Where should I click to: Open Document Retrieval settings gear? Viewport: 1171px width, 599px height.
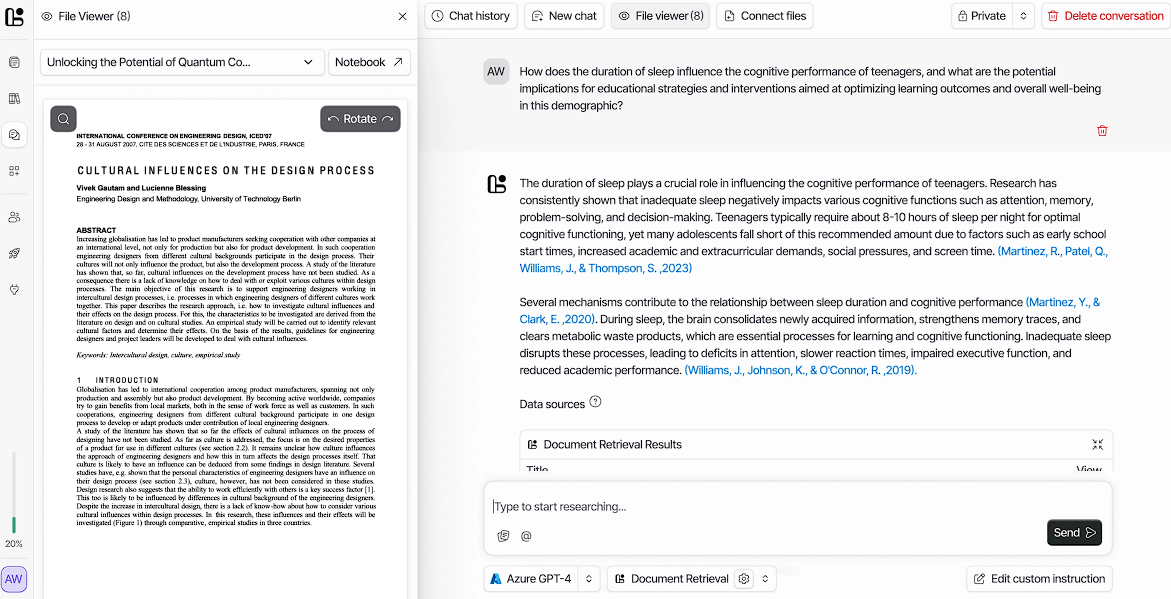point(743,579)
